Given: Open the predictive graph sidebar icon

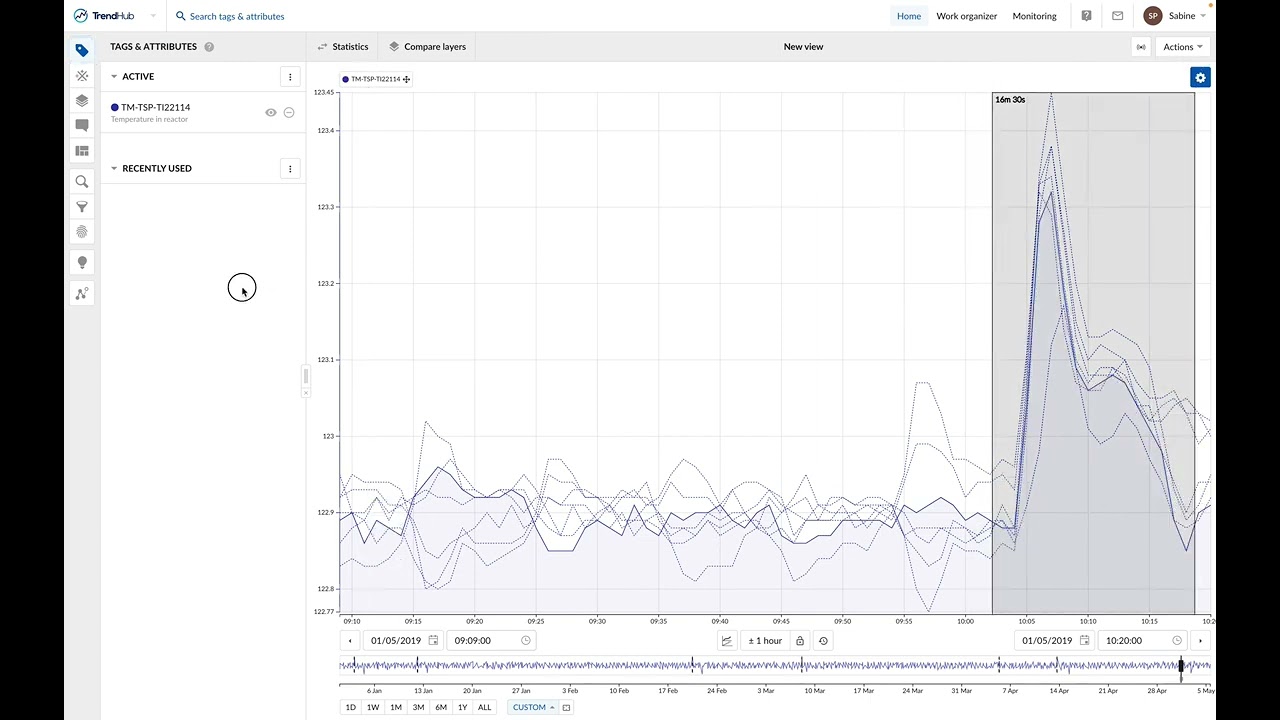Looking at the screenshot, I should pyautogui.click(x=82, y=293).
